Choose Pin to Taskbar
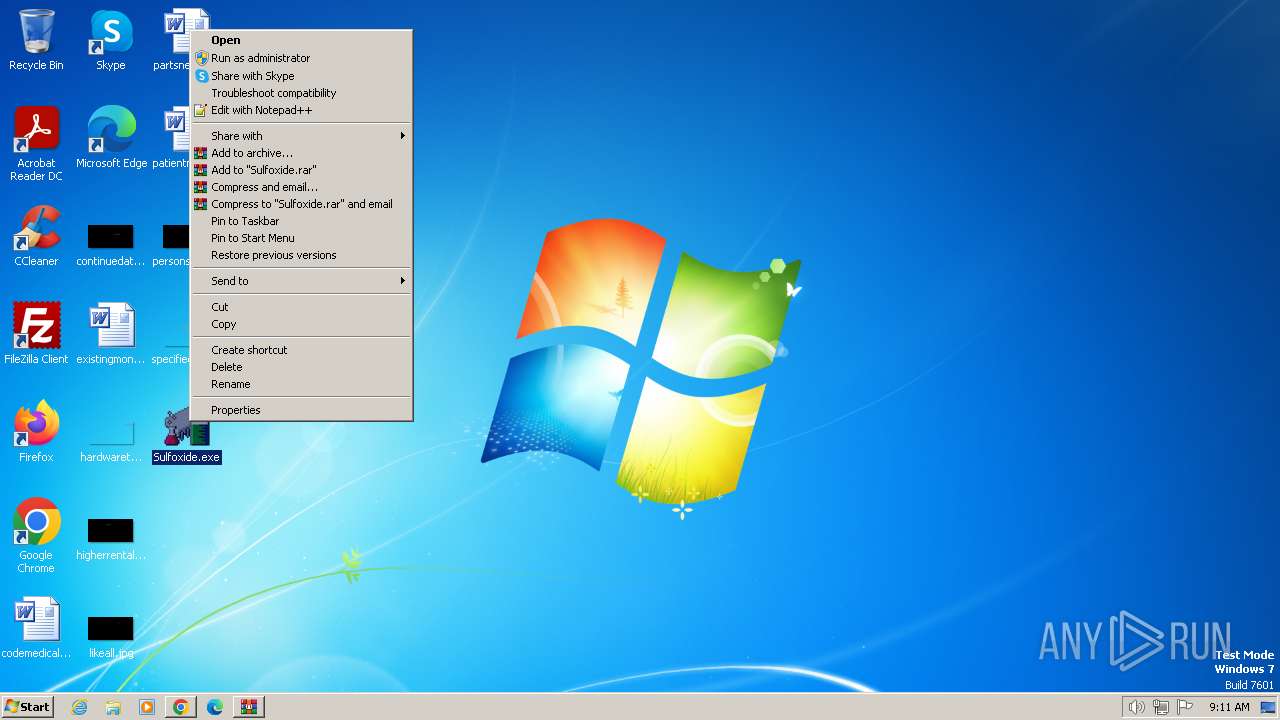 pyautogui.click(x=301, y=221)
